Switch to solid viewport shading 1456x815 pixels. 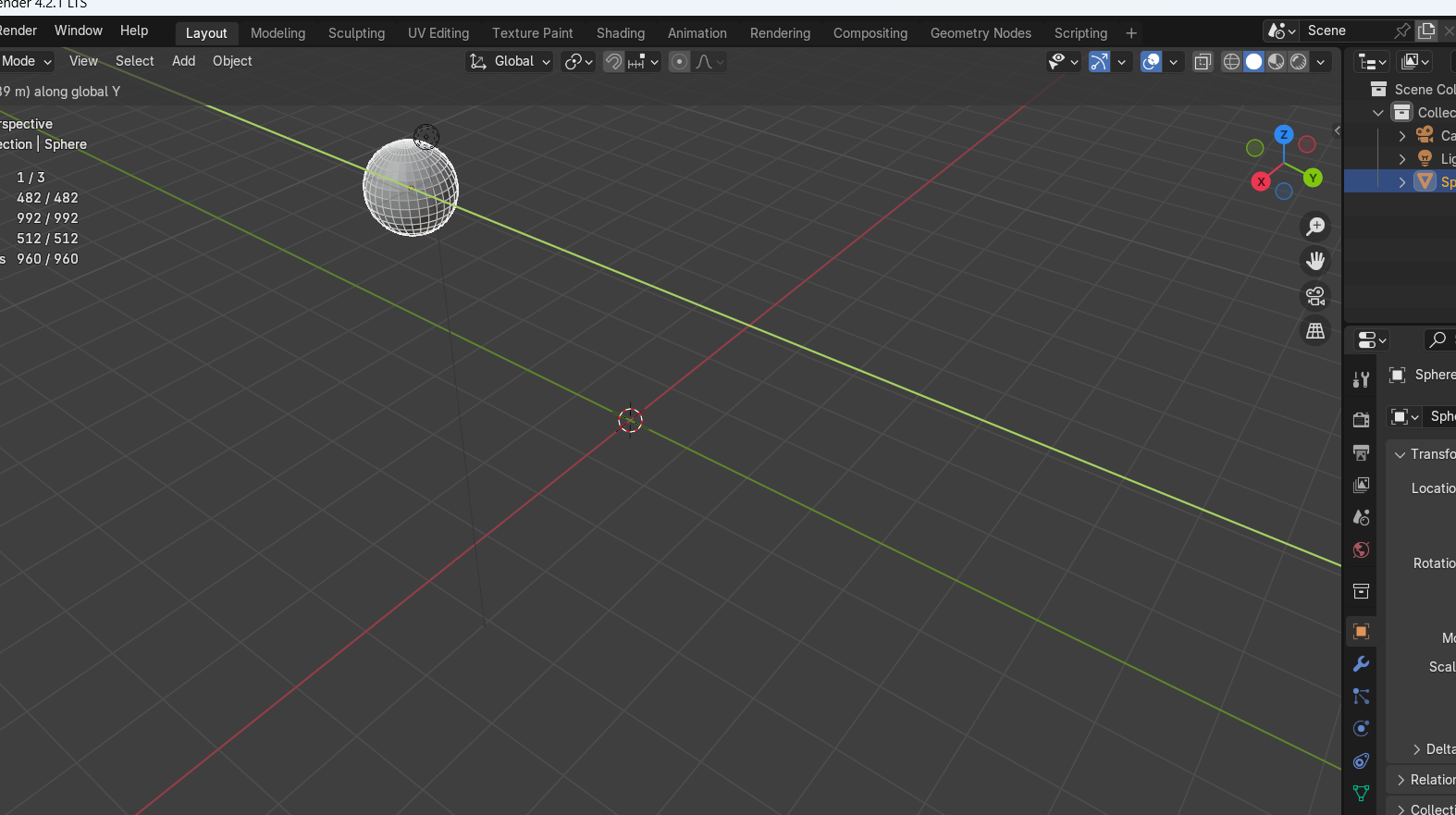click(1253, 62)
